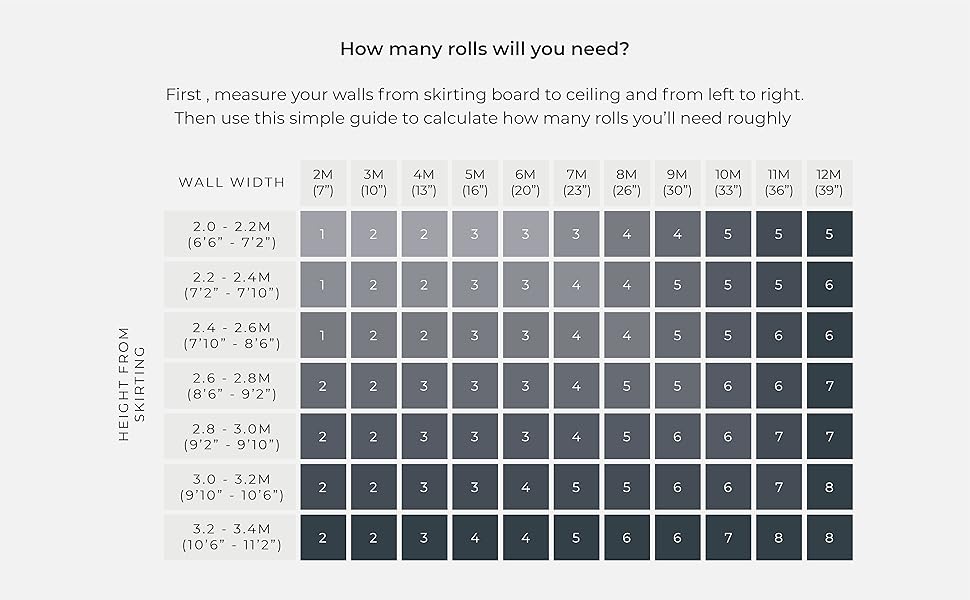Select roll count cell for 2M width, 2.0-2.2M height
The image size is (970, 600).
click(323, 234)
